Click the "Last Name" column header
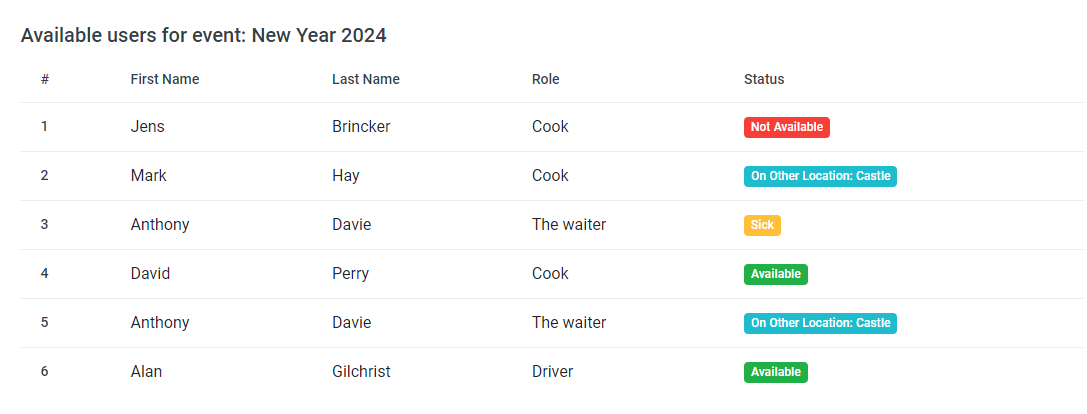The image size is (1087, 414). [366, 80]
